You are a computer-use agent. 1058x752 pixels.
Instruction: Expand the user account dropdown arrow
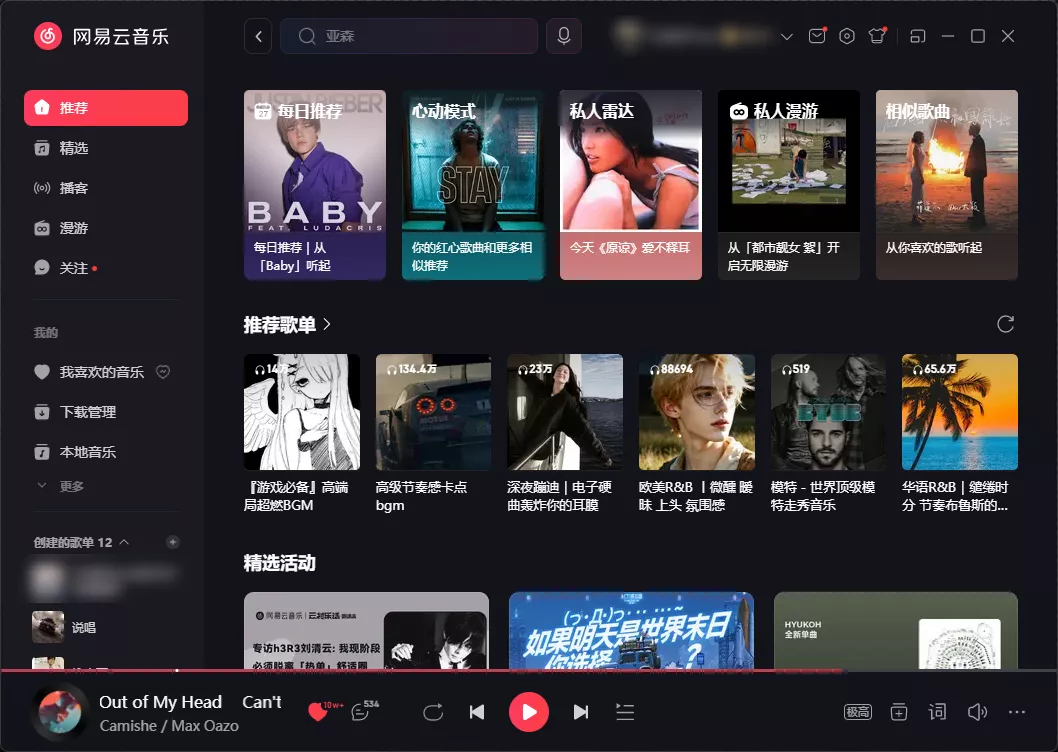[787, 37]
